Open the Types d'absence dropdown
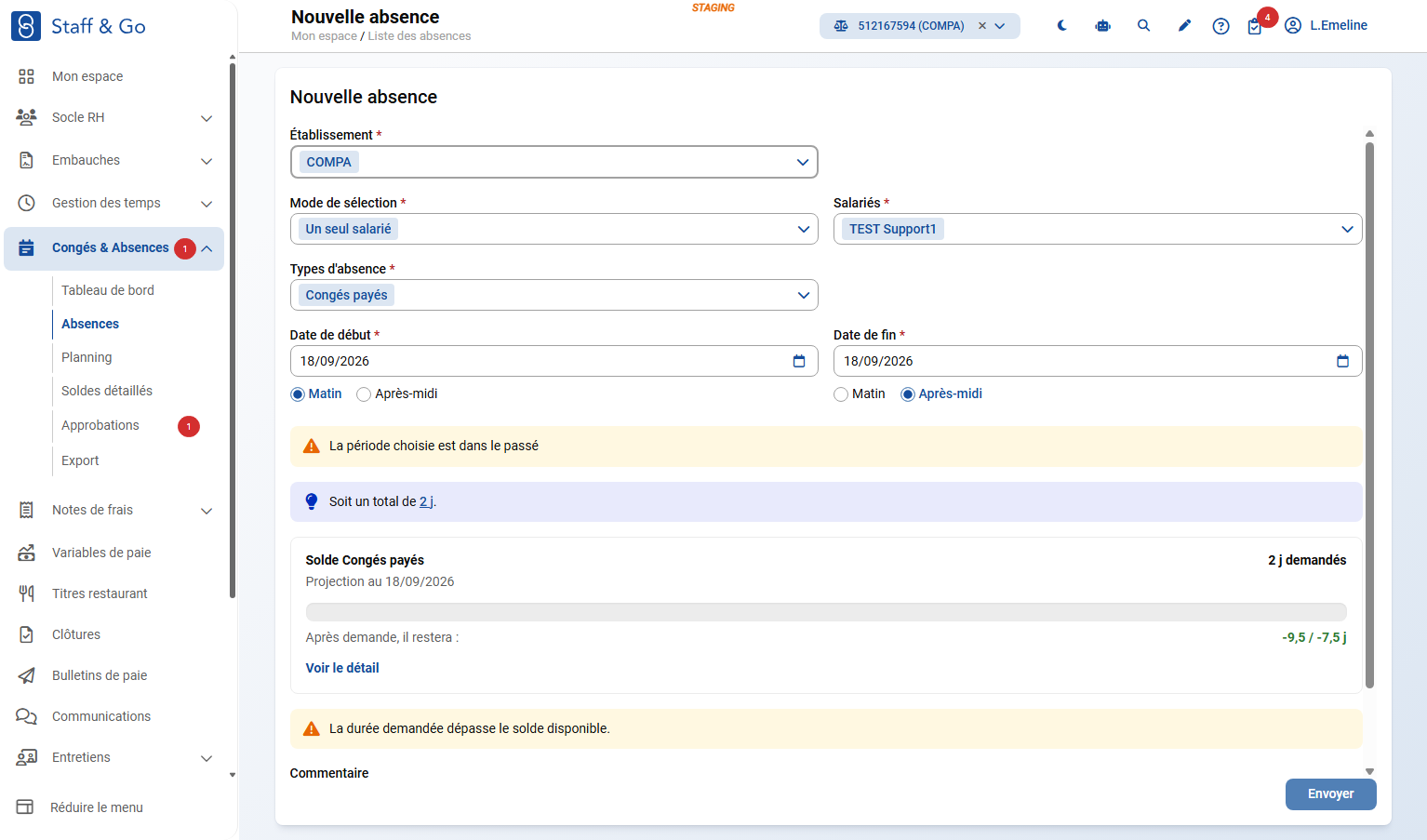This screenshot has width=1427, height=840. (x=554, y=295)
